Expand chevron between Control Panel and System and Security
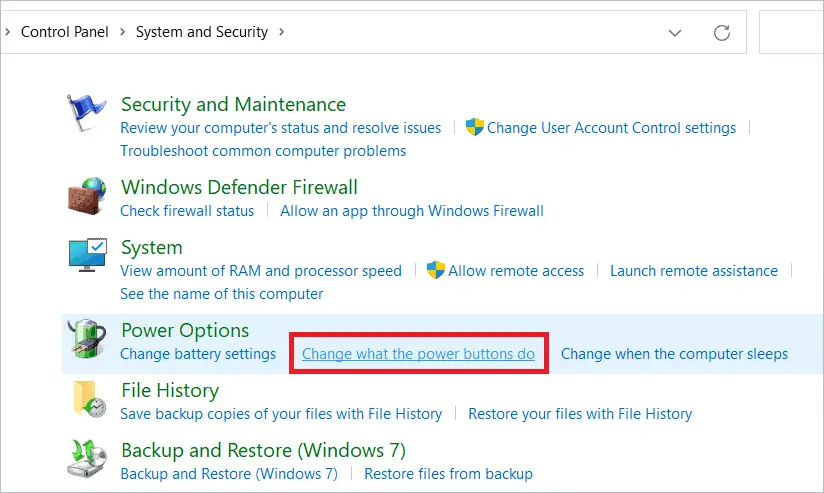 122,32
